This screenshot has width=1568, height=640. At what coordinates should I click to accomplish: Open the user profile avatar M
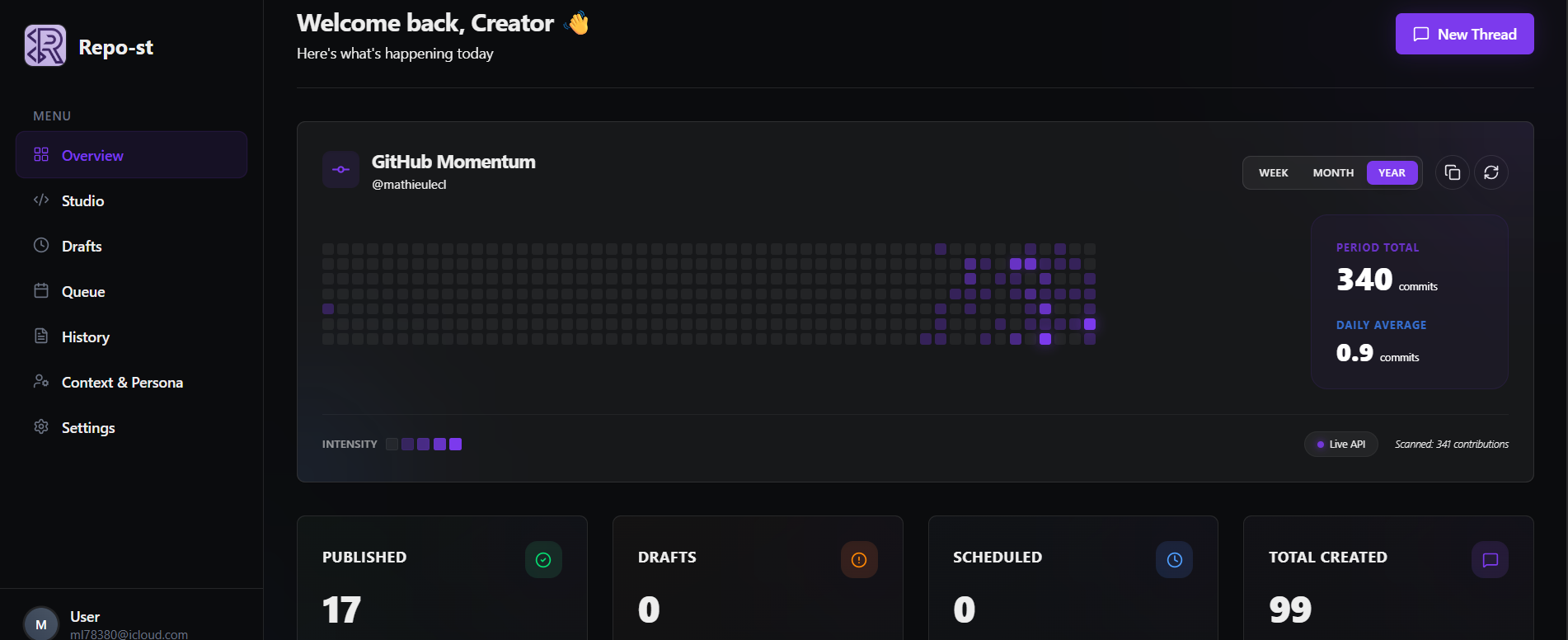[x=41, y=624]
